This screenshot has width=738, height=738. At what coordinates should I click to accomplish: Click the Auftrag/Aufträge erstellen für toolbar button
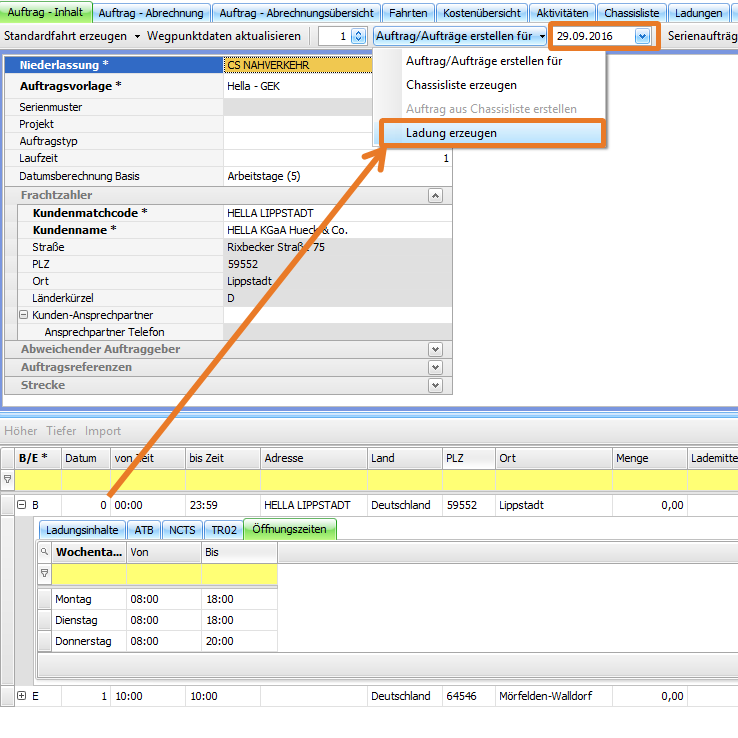coord(454,36)
